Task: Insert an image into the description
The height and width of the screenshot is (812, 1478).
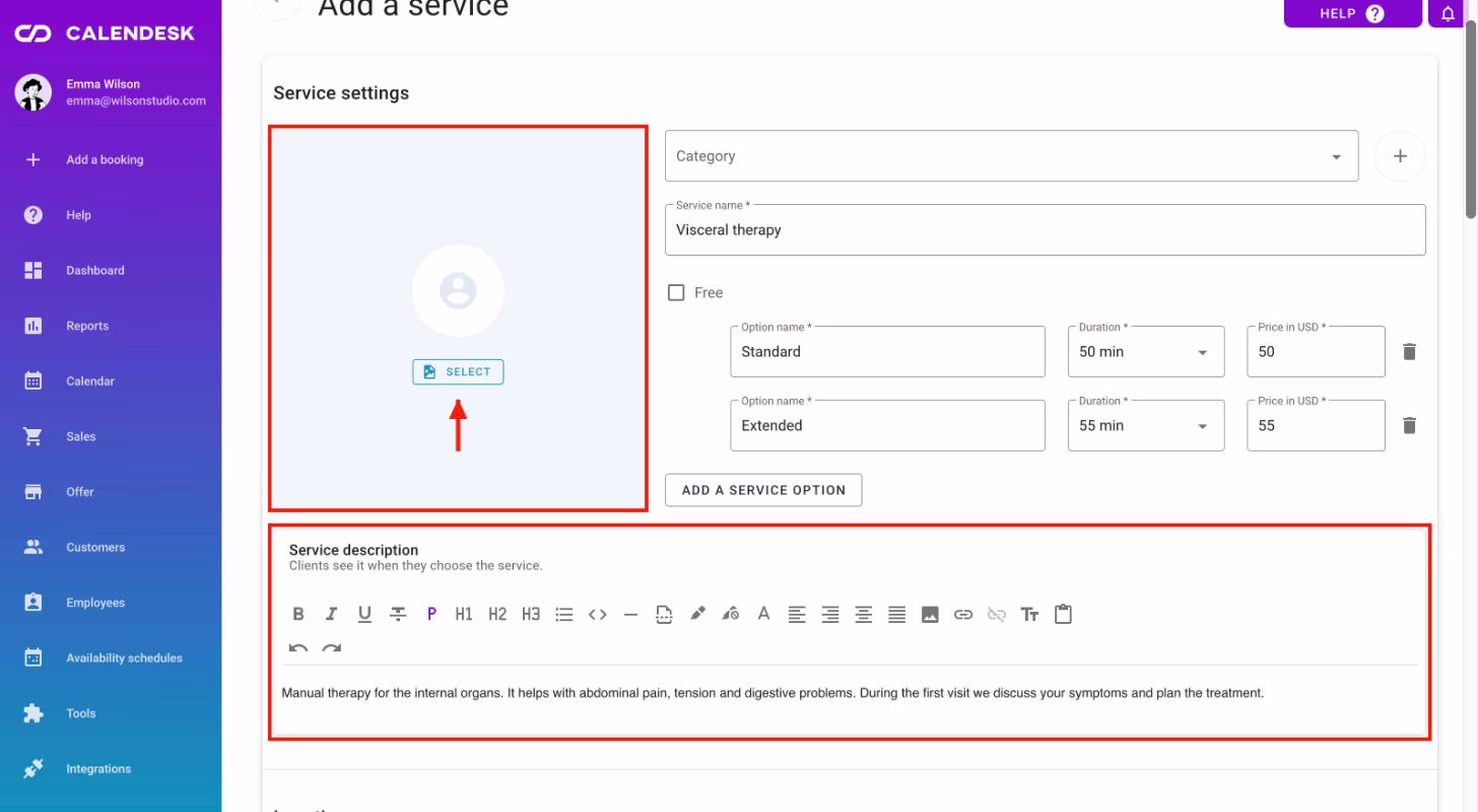Action: tap(930, 615)
